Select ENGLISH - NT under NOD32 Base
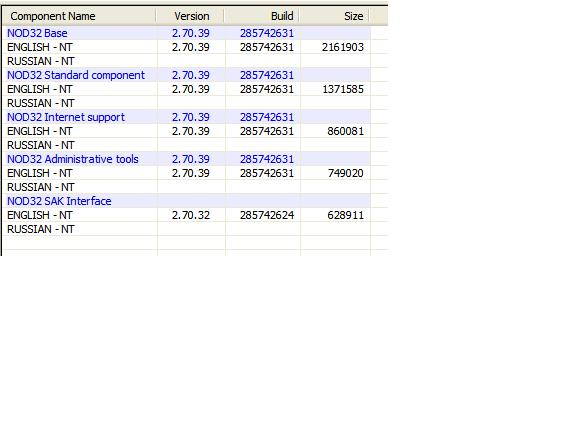The height and width of the screenshot is (432, 576). 187,47
